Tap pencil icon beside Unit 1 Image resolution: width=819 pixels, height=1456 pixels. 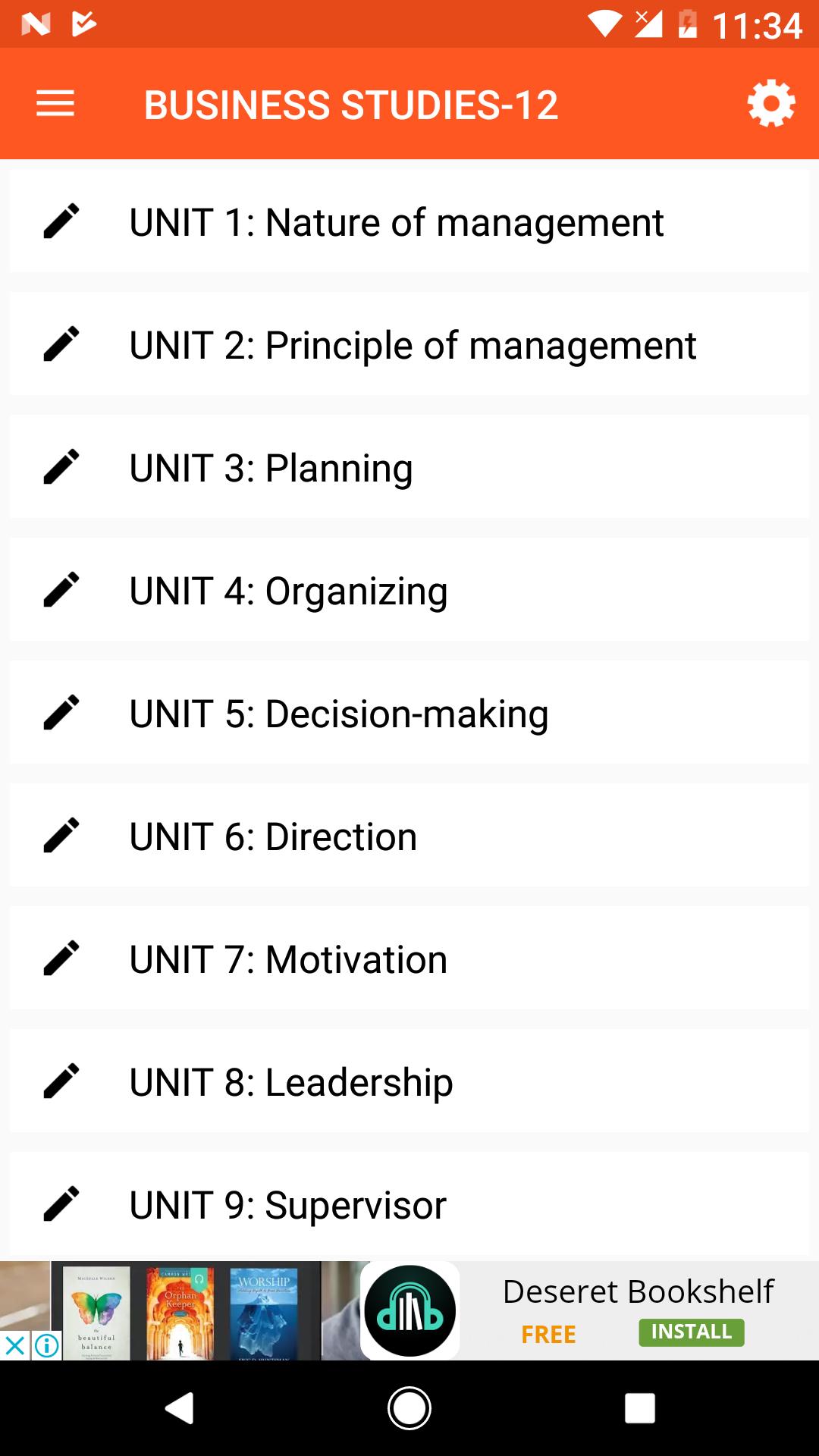pyautogui.click(x=61, y=221)
